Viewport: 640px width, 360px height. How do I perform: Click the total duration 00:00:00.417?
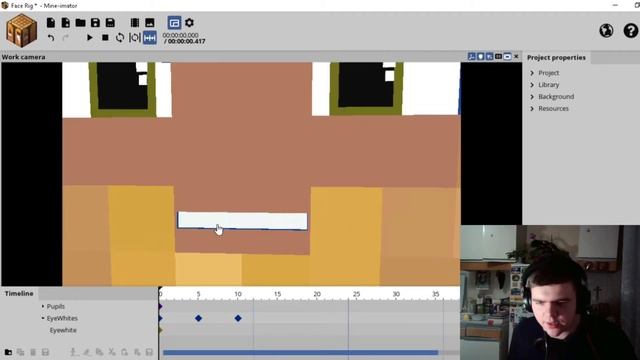(187, 41)
